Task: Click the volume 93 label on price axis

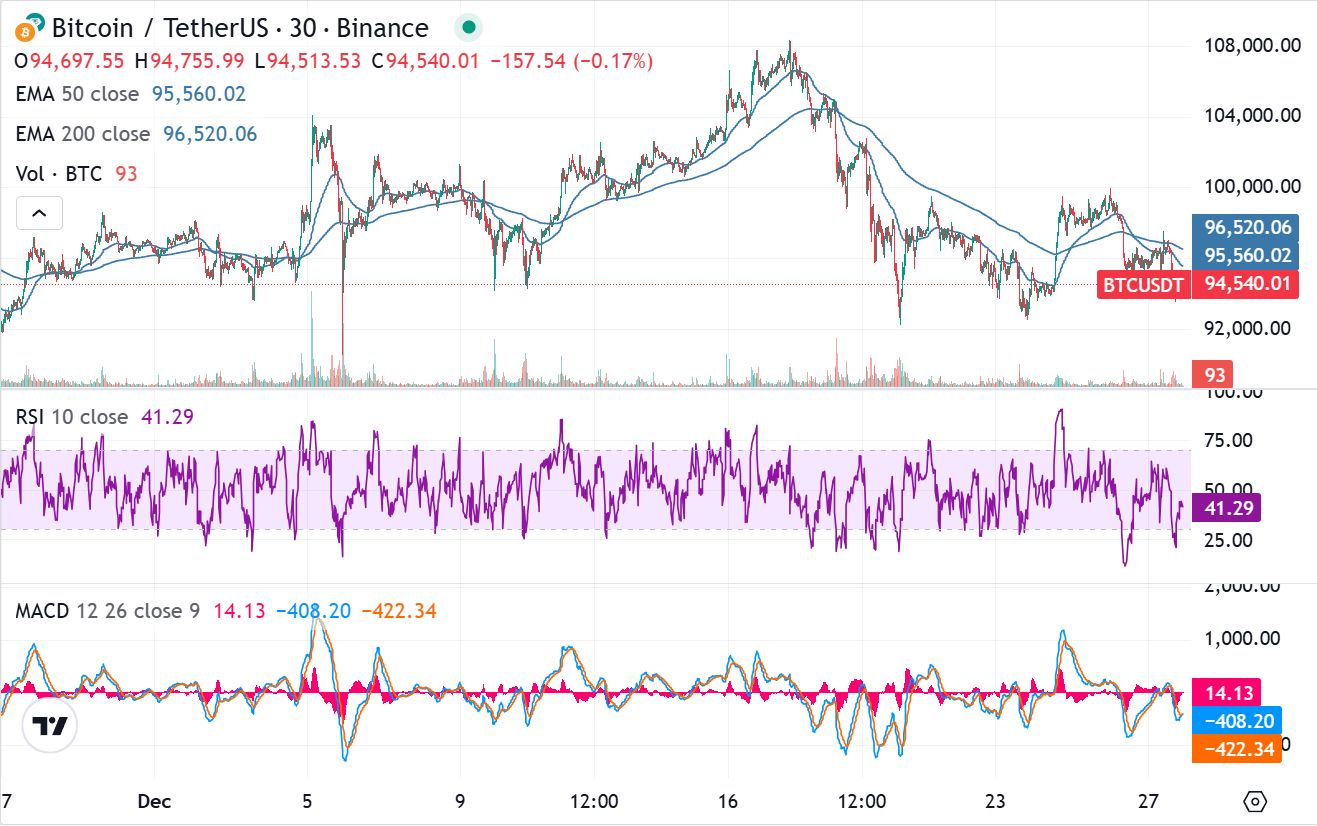Action: pyautogui.click(x=1213, y=375)
